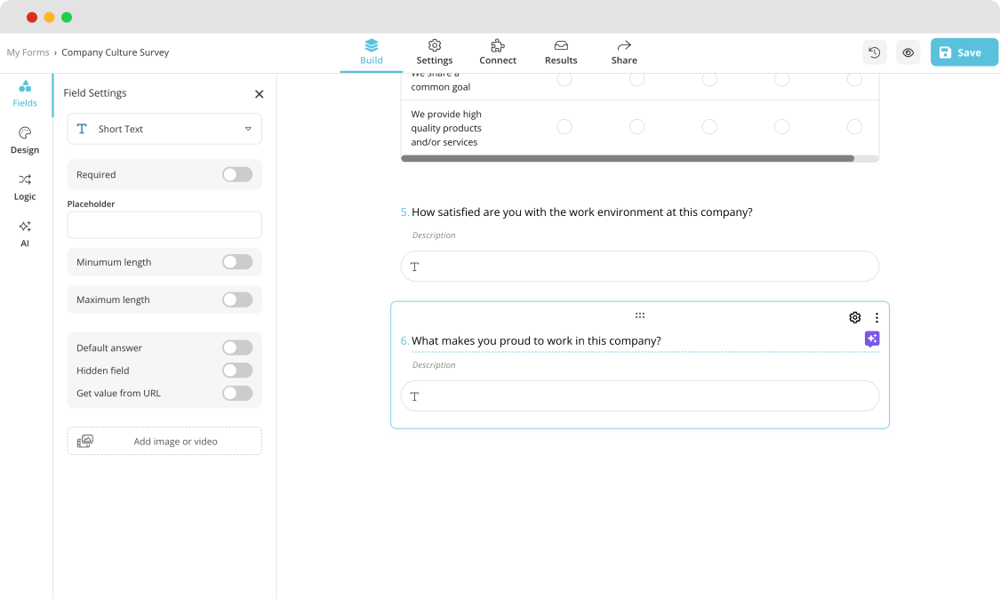Select first radio for high quality products row
This screenshot has width=1000, height=599.
coord(565,127)
